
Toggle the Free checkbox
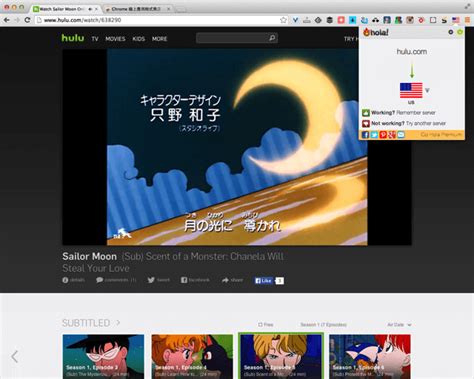[x=260, y=324]
